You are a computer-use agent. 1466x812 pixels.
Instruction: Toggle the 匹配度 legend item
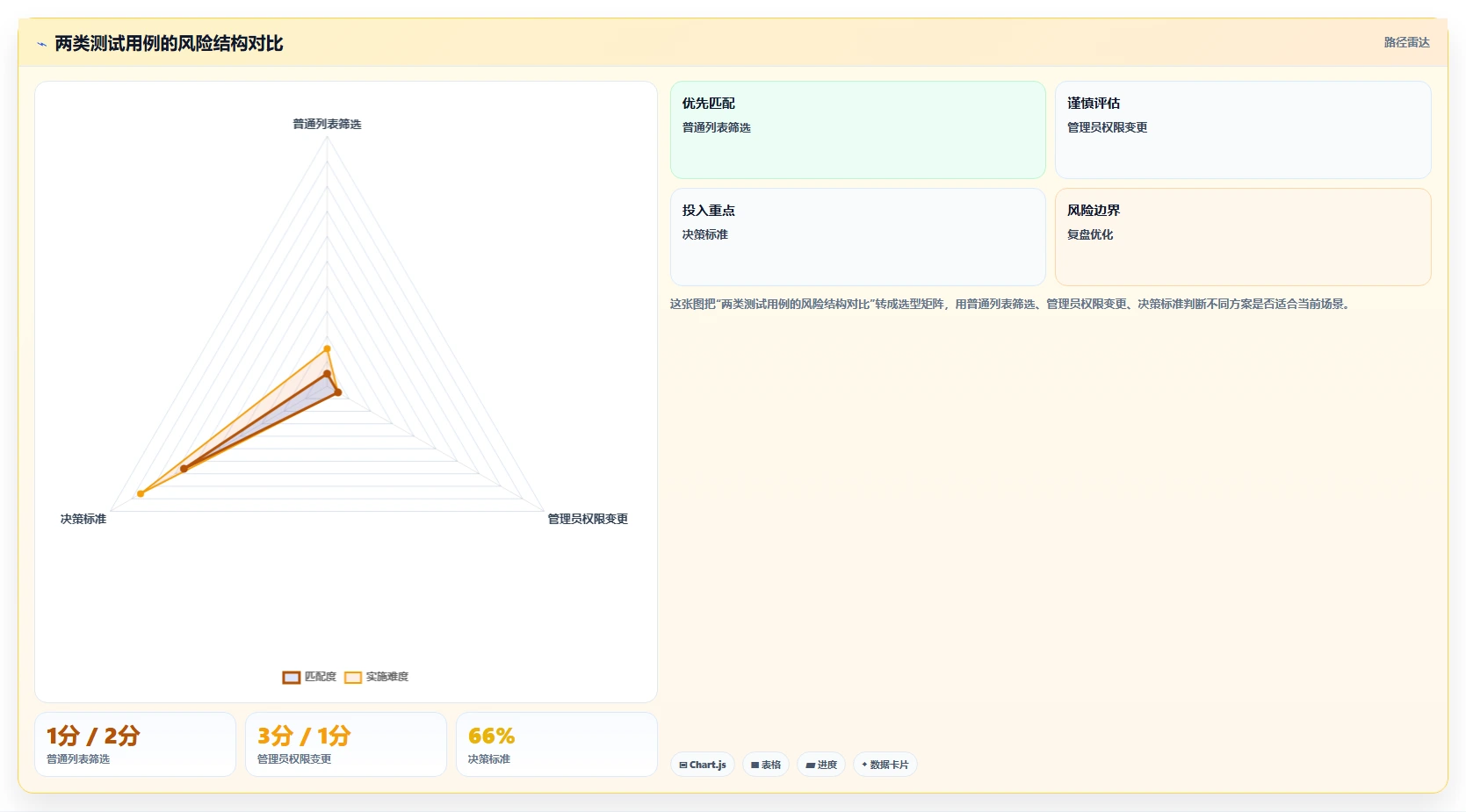click(309, 677)
